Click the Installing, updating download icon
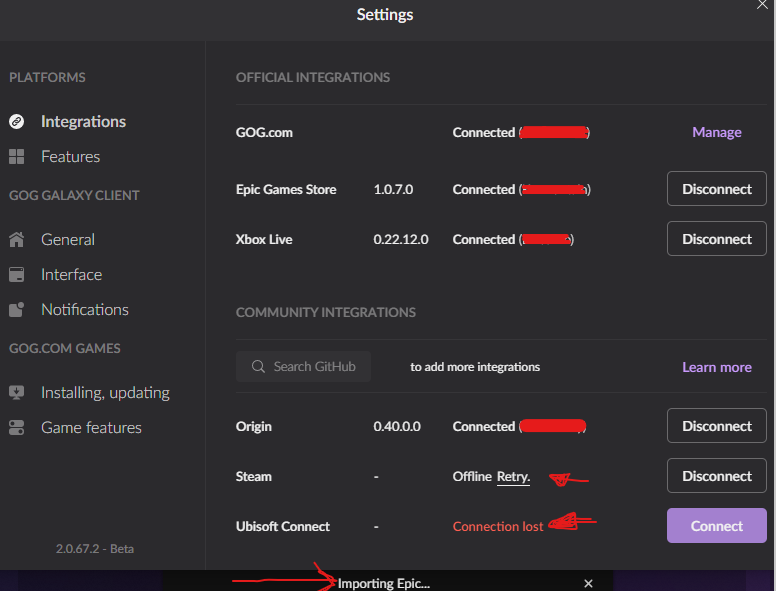 16,393
